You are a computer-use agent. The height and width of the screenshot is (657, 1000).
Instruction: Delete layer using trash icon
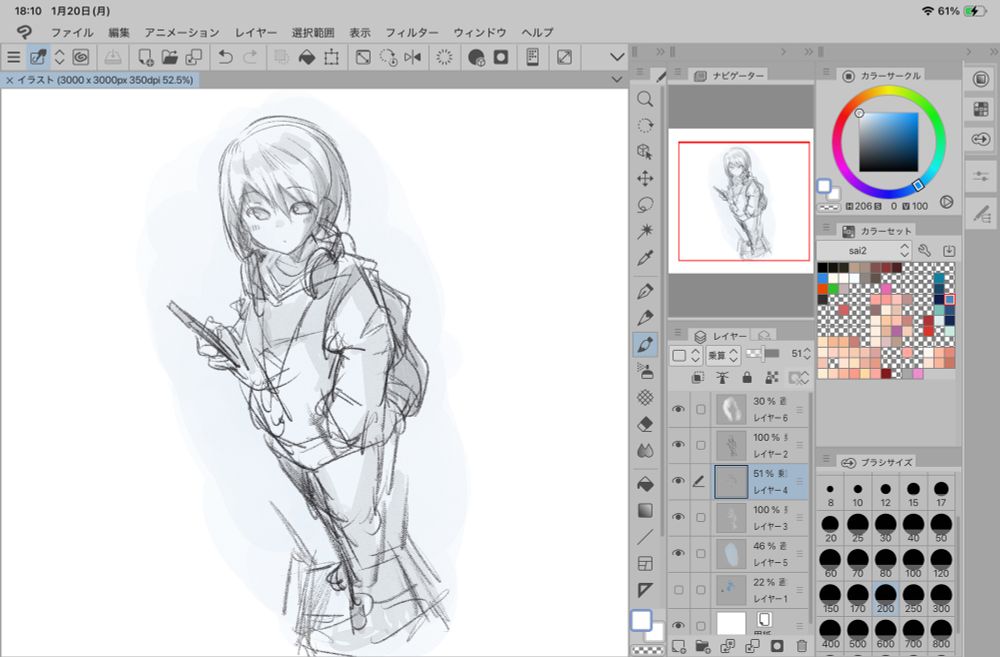point(801,646)
